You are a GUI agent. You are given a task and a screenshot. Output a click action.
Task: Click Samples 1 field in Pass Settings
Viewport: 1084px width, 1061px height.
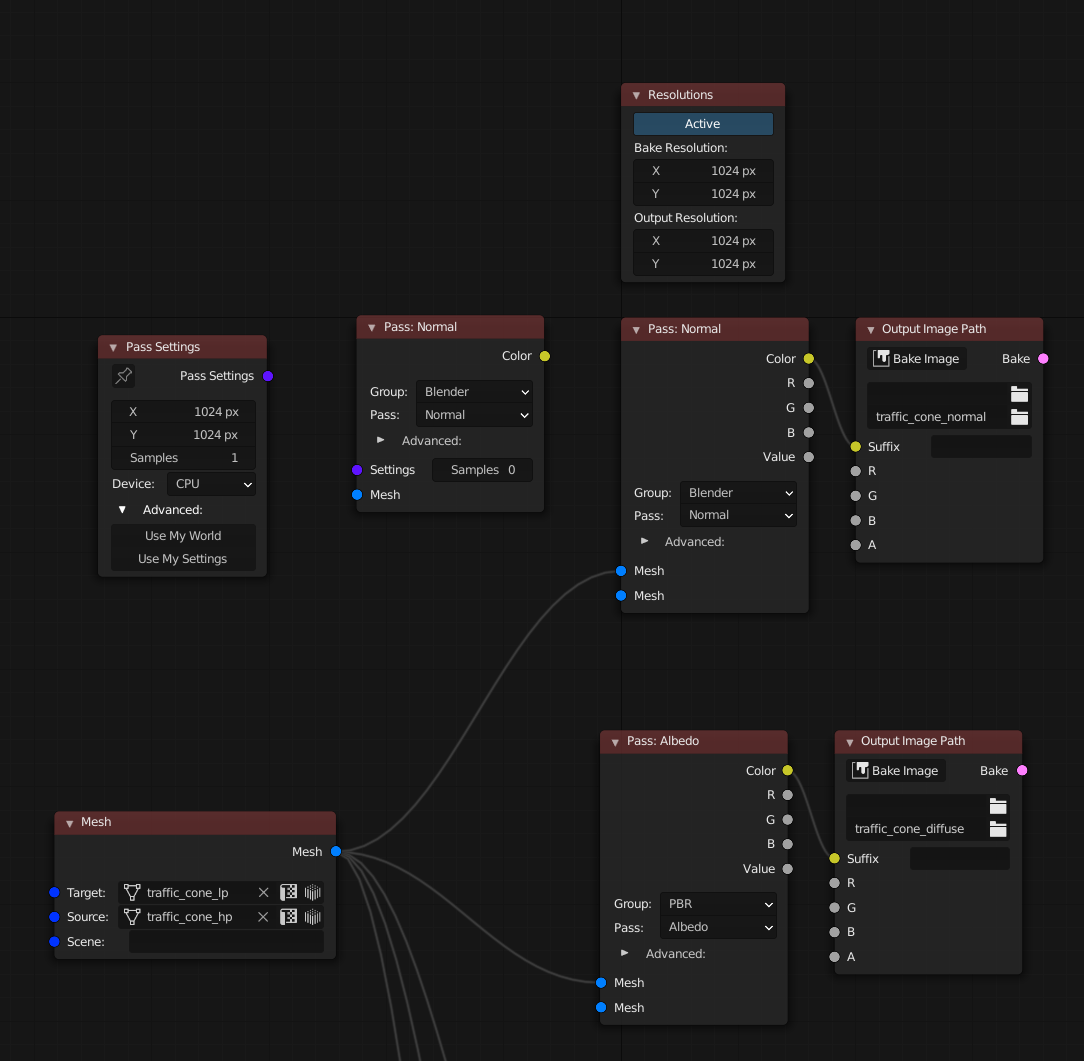(x=183, y=458)
